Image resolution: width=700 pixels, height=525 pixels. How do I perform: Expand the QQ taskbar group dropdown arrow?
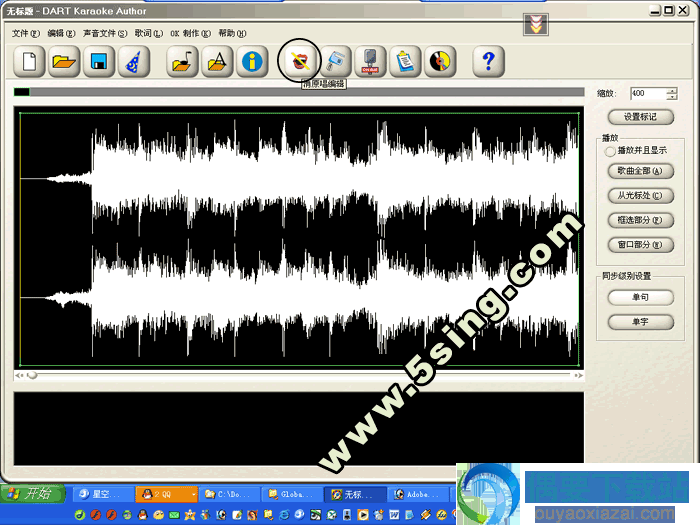pos(194,495)
